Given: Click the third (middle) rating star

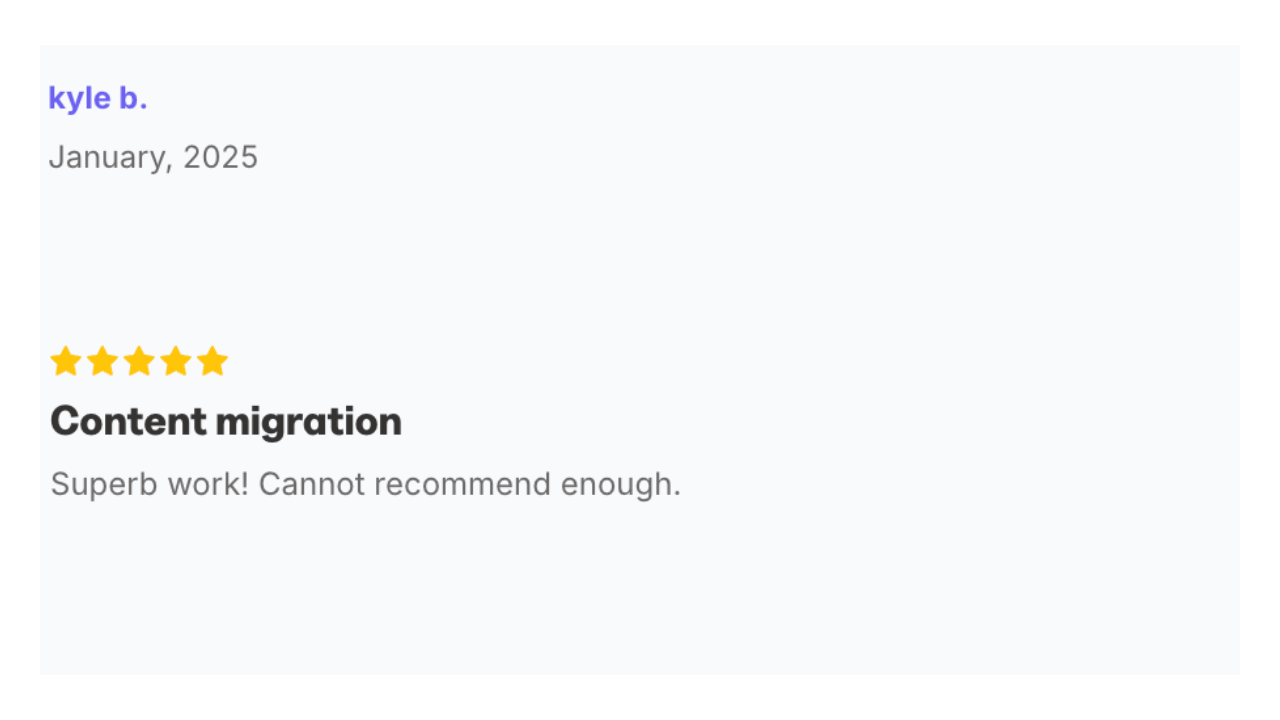Looking at the screenshot, I should pos(139,361).
